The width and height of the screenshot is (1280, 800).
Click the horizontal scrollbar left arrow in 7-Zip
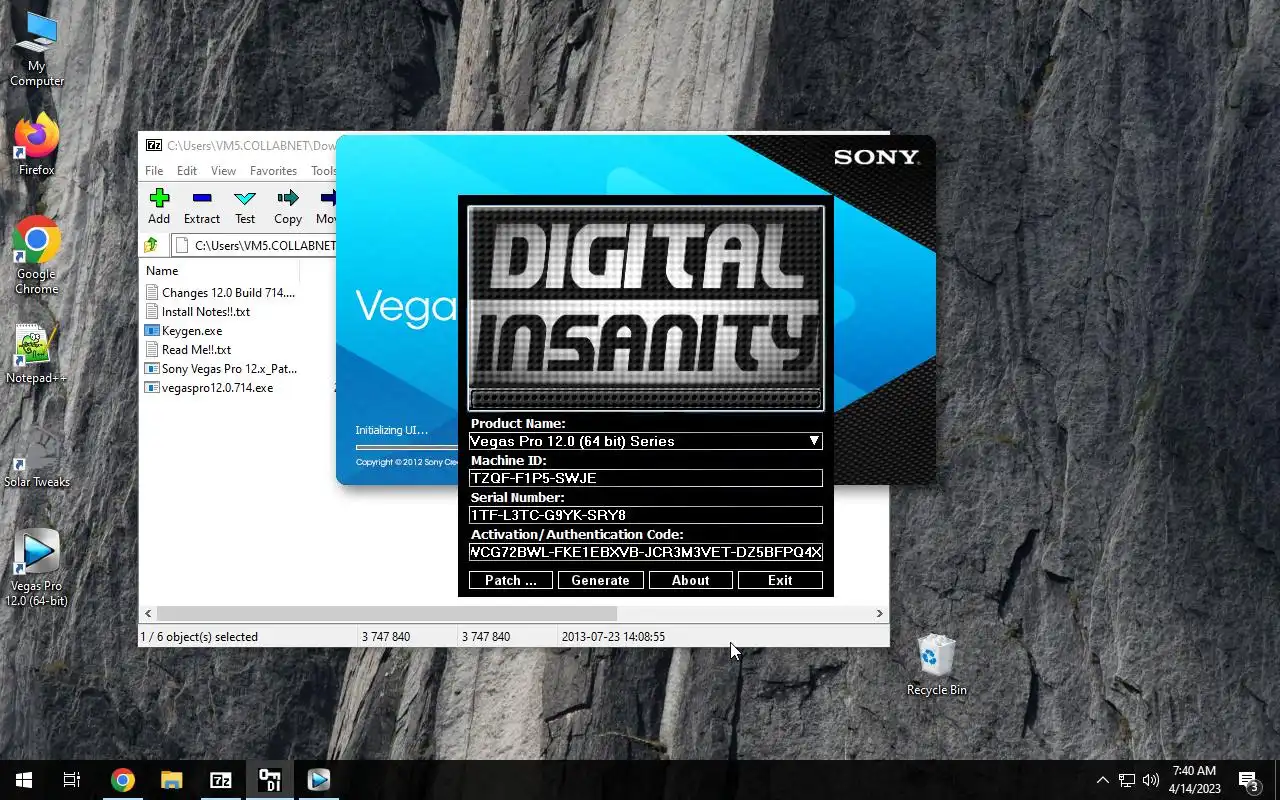coord(148,613)
